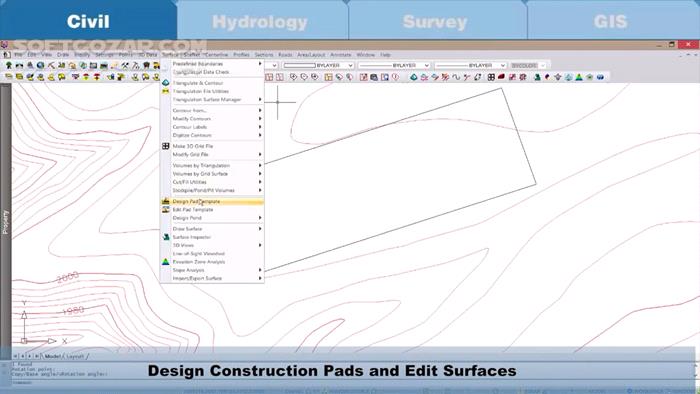Open the Draw menu

pos(63,54)
